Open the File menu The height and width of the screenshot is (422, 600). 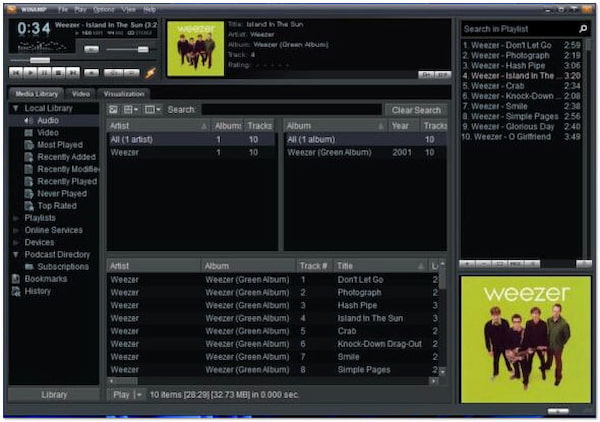pyautogui.click(x=62, y=10)
